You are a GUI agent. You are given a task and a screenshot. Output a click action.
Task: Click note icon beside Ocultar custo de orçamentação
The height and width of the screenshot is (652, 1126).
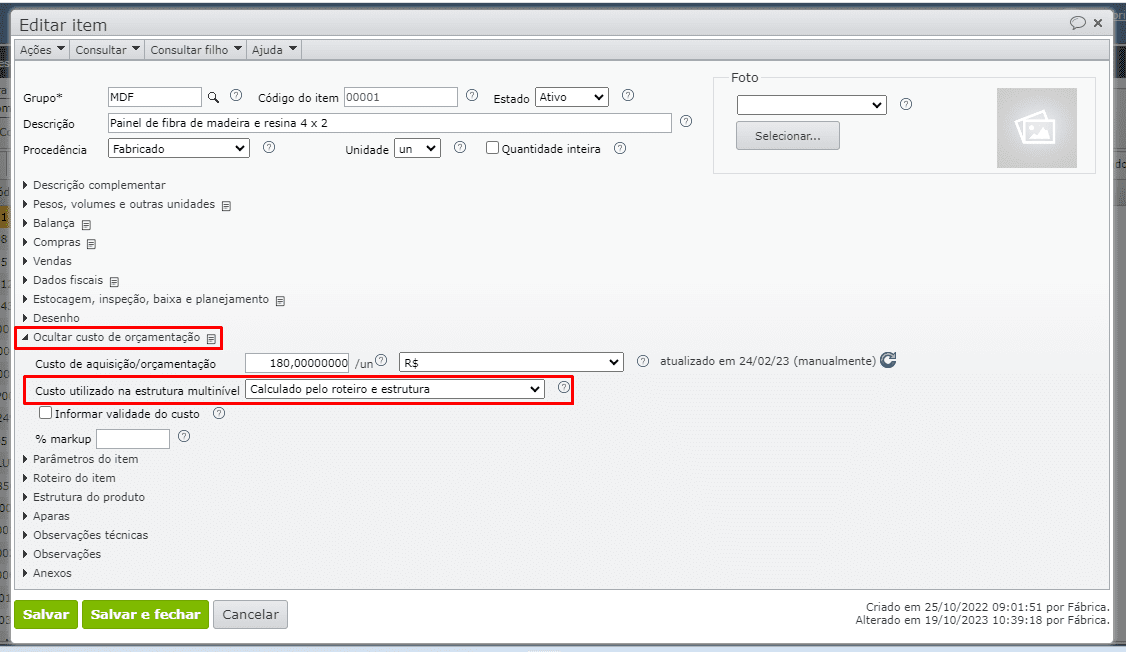211,339
